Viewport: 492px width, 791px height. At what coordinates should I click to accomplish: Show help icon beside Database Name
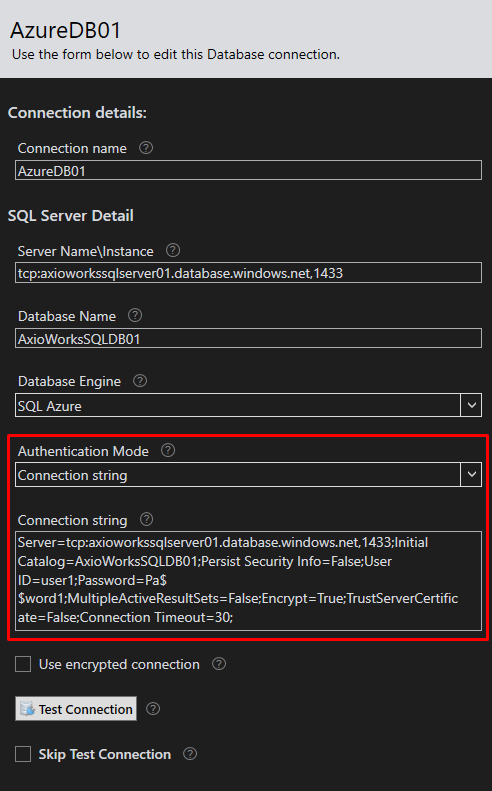(x=135, y=315)
